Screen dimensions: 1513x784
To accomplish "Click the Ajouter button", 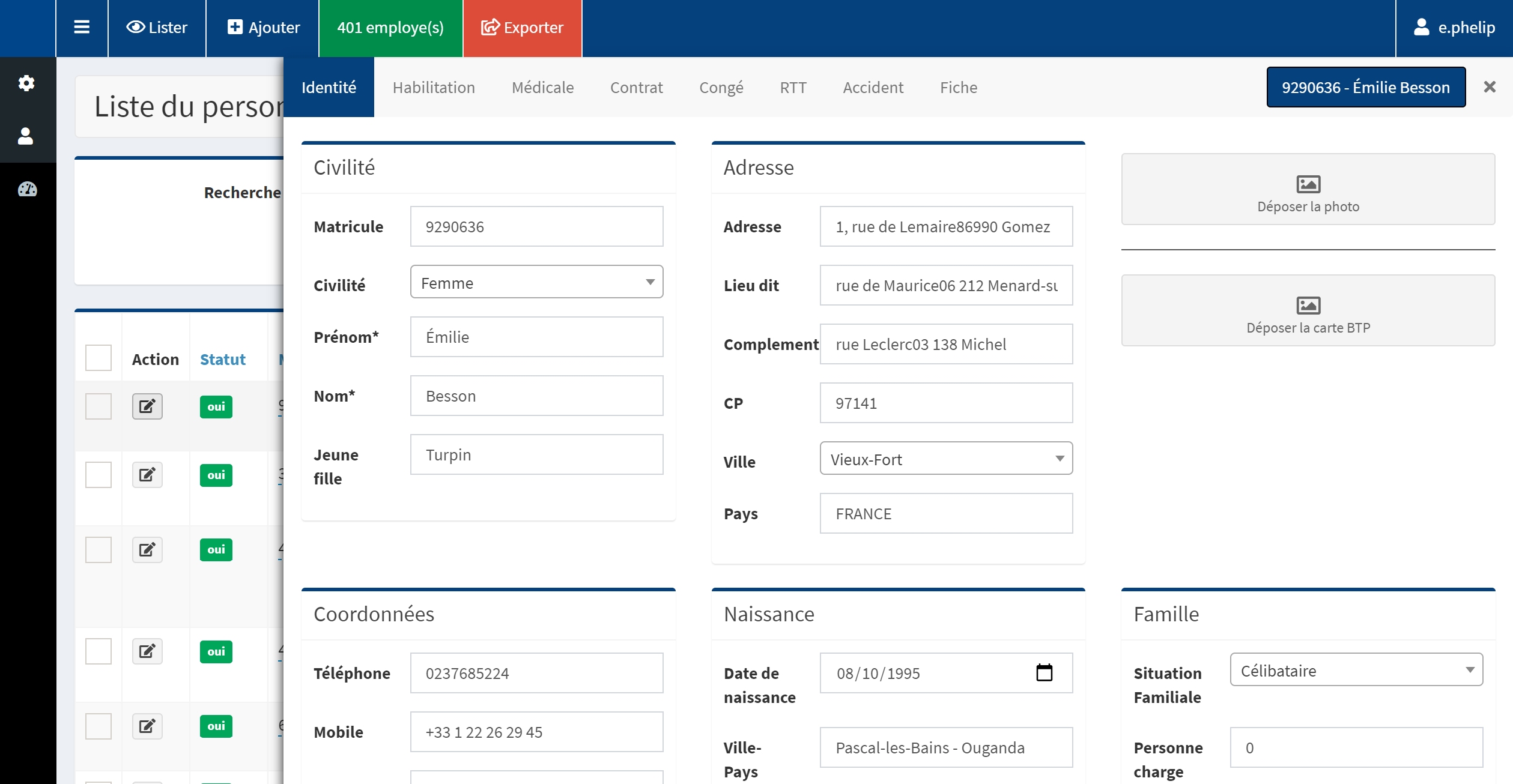I will tap(262, 28).
